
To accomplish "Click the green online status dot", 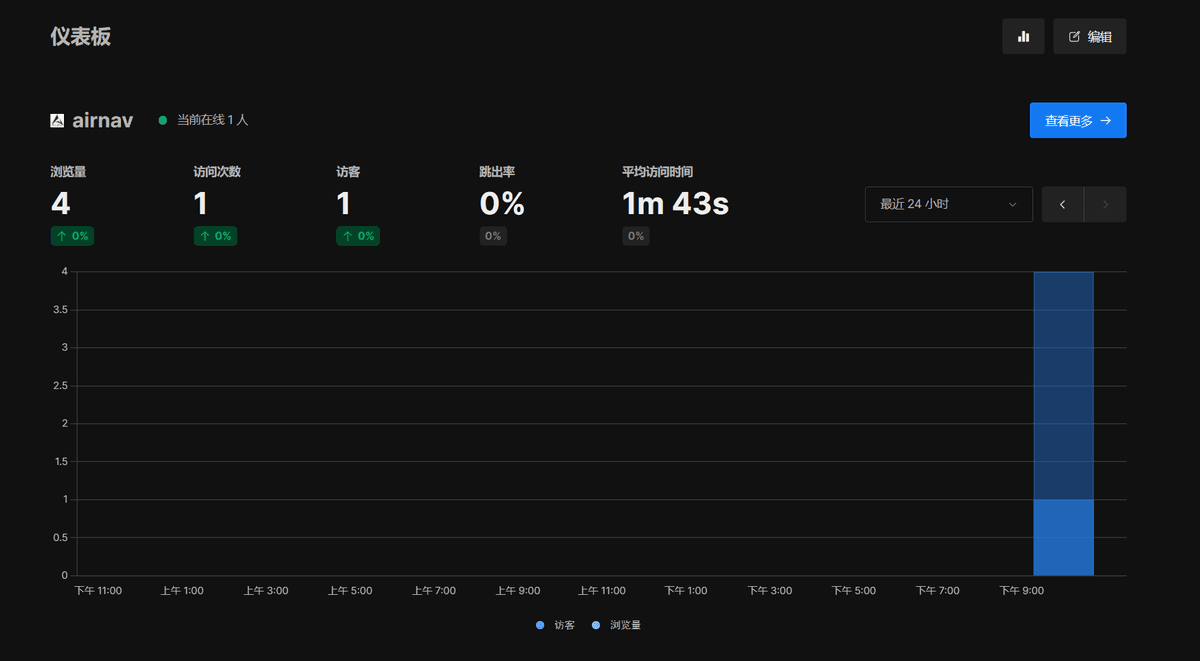I will [x=163, y=120].
